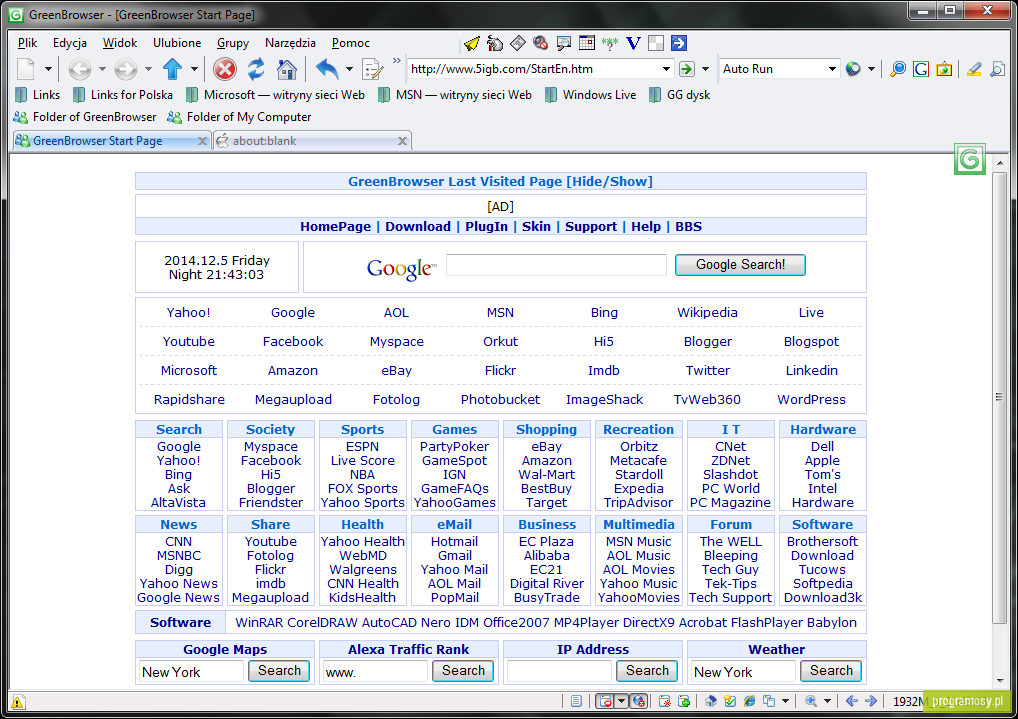Image resolution: width=1018 pixels, height=719 pixels.
Task: Follow the Download link in the navigation bar
Action: (x=417, y=227)
